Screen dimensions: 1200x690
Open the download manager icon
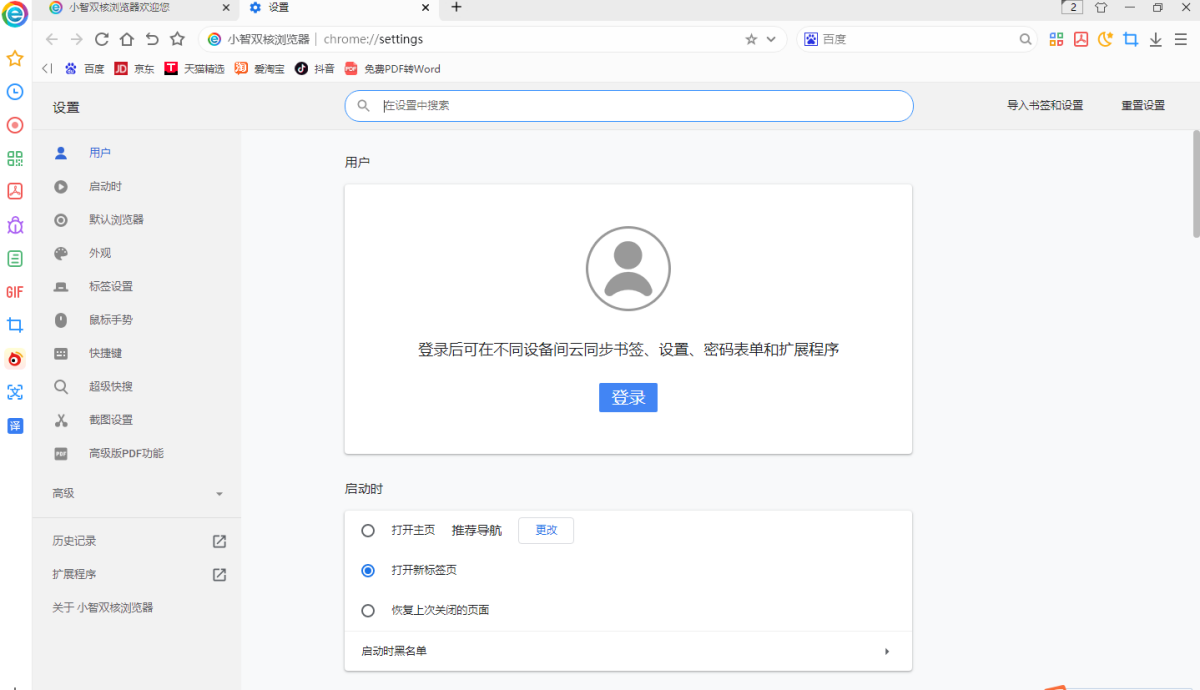[x=1157, y=38]
